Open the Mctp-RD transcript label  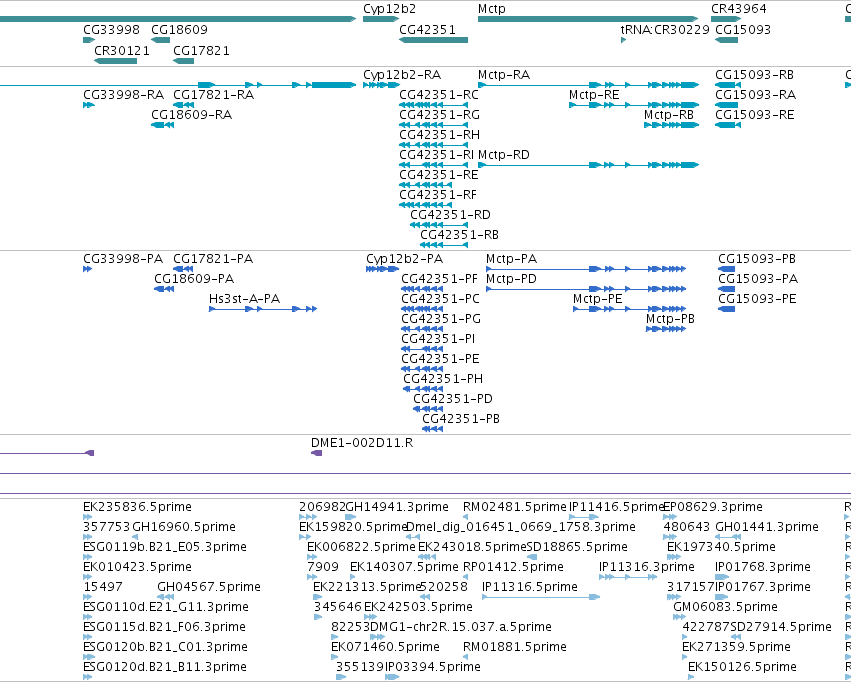click(504, 155)
